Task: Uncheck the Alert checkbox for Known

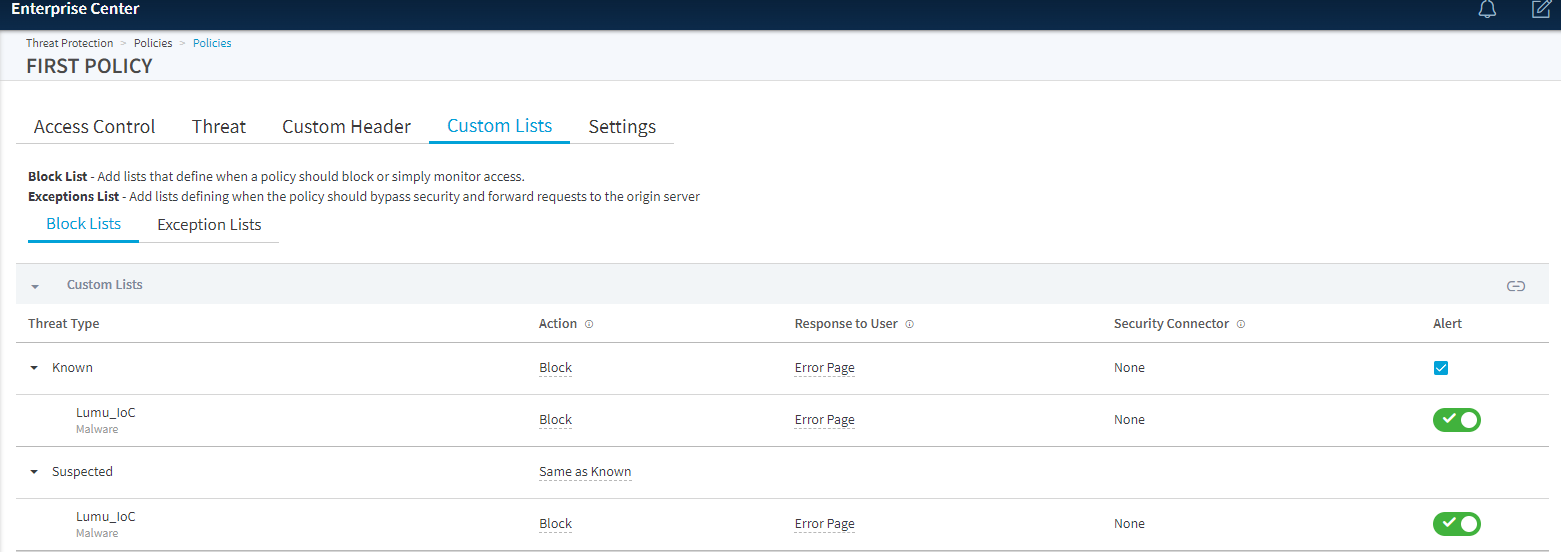Action: coord(1441,368)
